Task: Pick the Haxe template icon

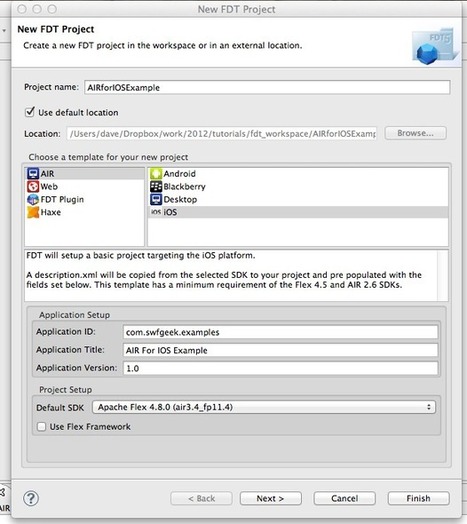Action: [x=33, y=212]
